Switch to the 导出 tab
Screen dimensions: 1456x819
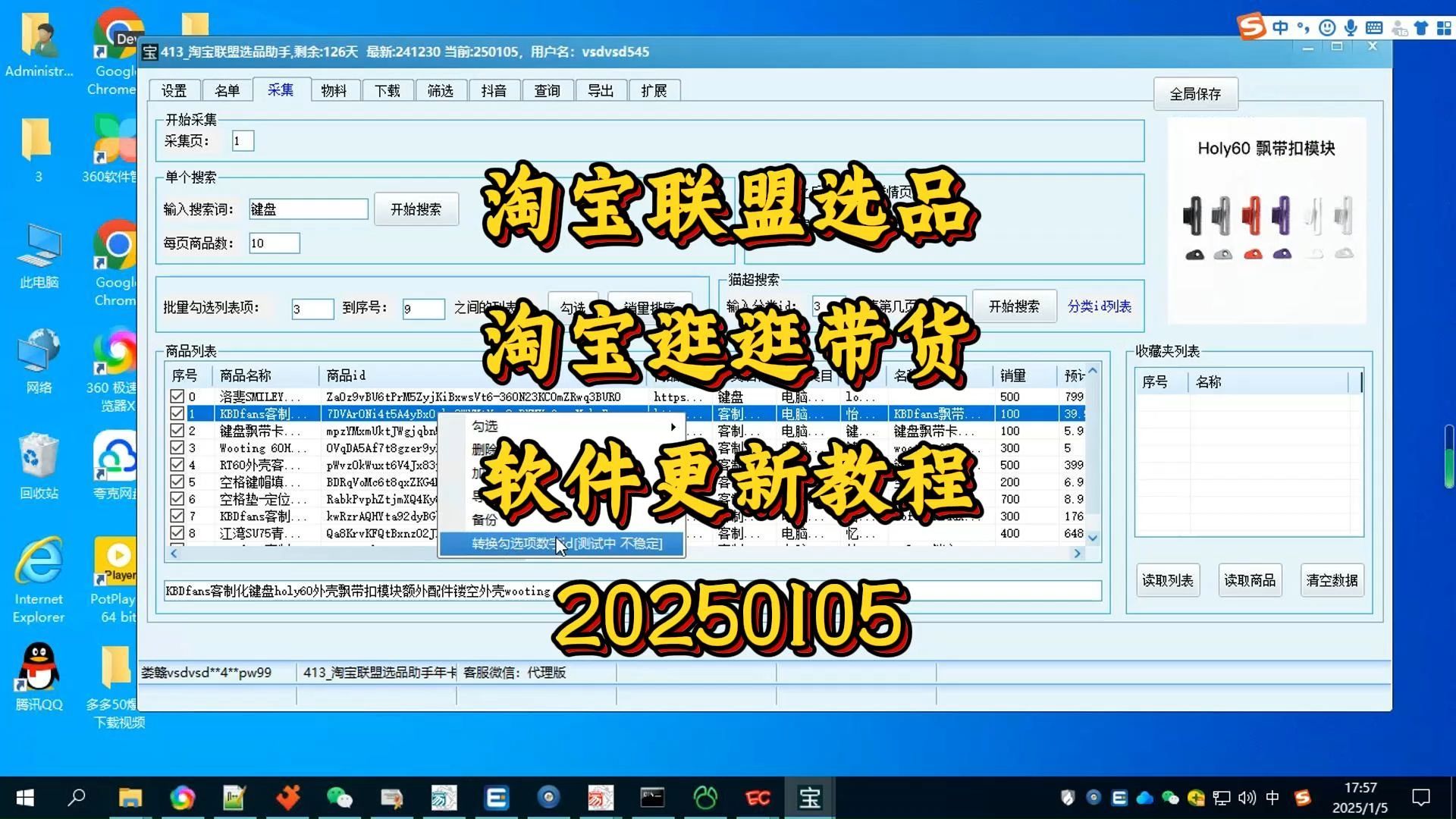coord(600,90)
